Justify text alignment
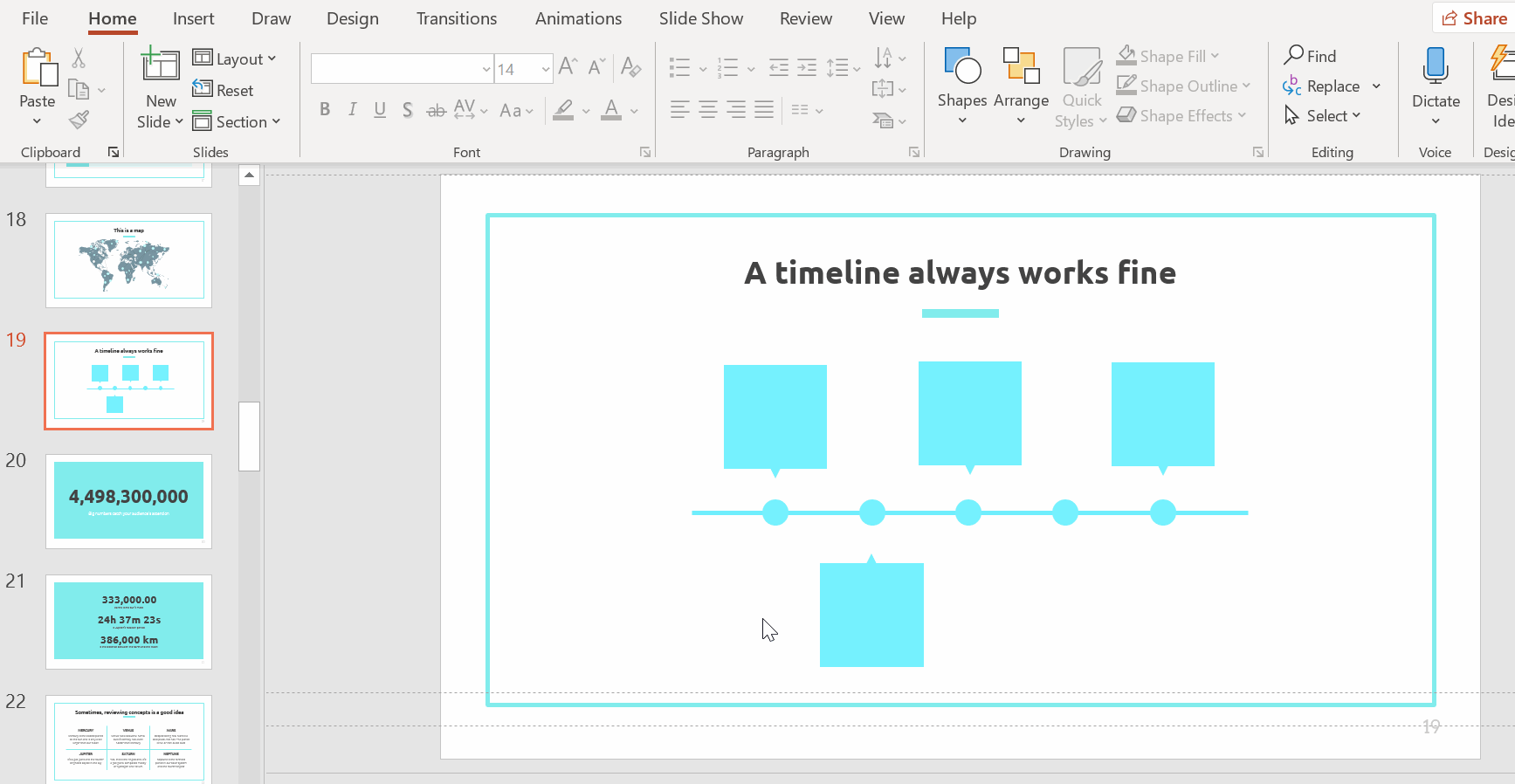 click(x=764, y=109)
